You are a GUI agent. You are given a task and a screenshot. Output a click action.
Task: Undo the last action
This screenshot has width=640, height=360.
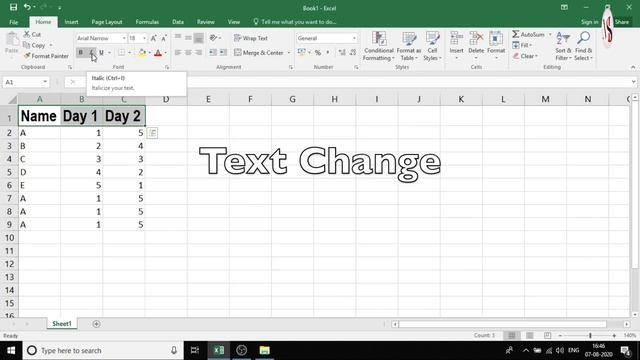27,7
